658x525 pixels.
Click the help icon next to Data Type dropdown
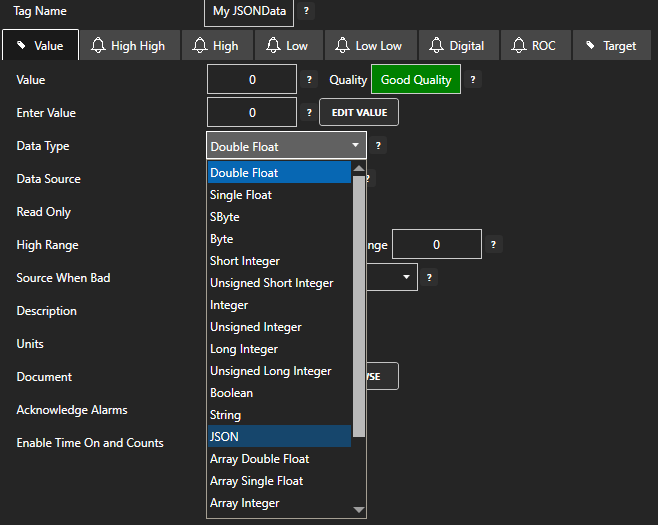click(378, 146)
